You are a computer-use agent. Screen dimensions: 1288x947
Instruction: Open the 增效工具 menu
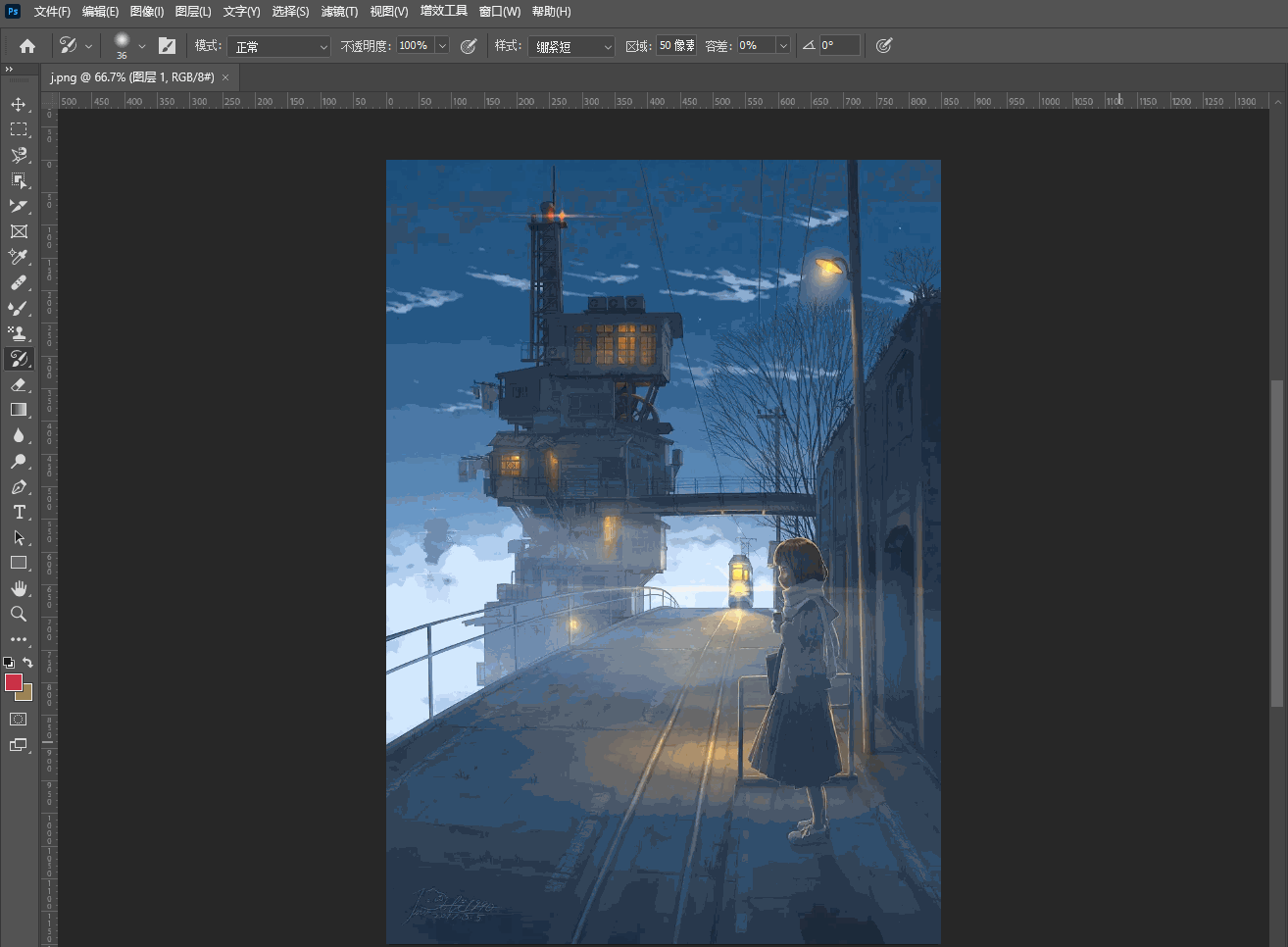click(444, 12)
